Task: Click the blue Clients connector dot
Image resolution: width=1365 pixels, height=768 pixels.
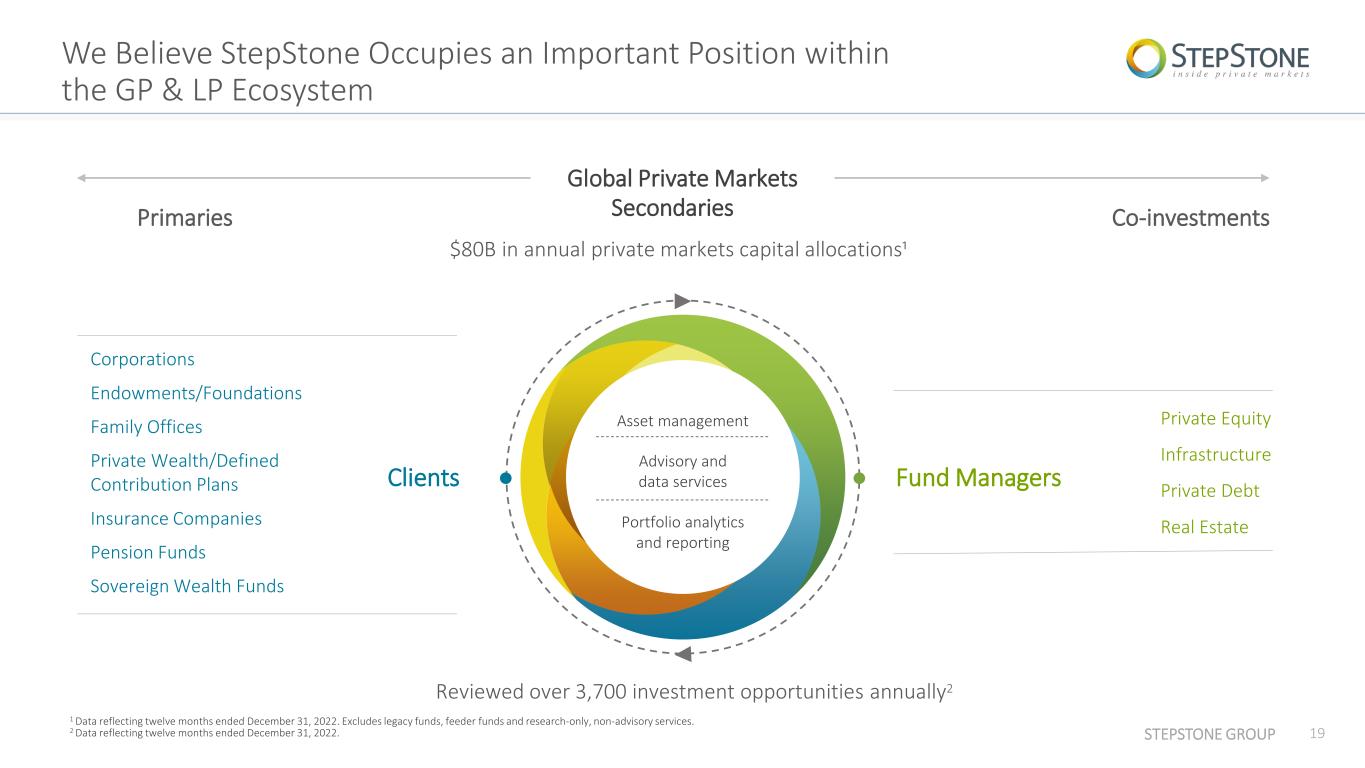Action: [506, 479]
